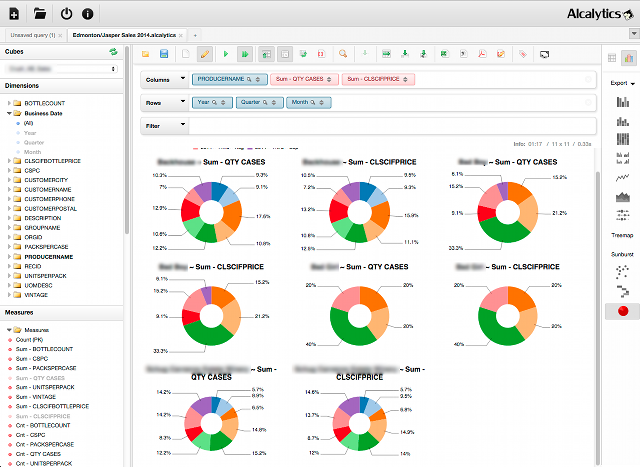Image resolution: width=640 pixels, height=467 pixels.
Task: Select the heat grid chart icon
Action: [x=622, y=215]
